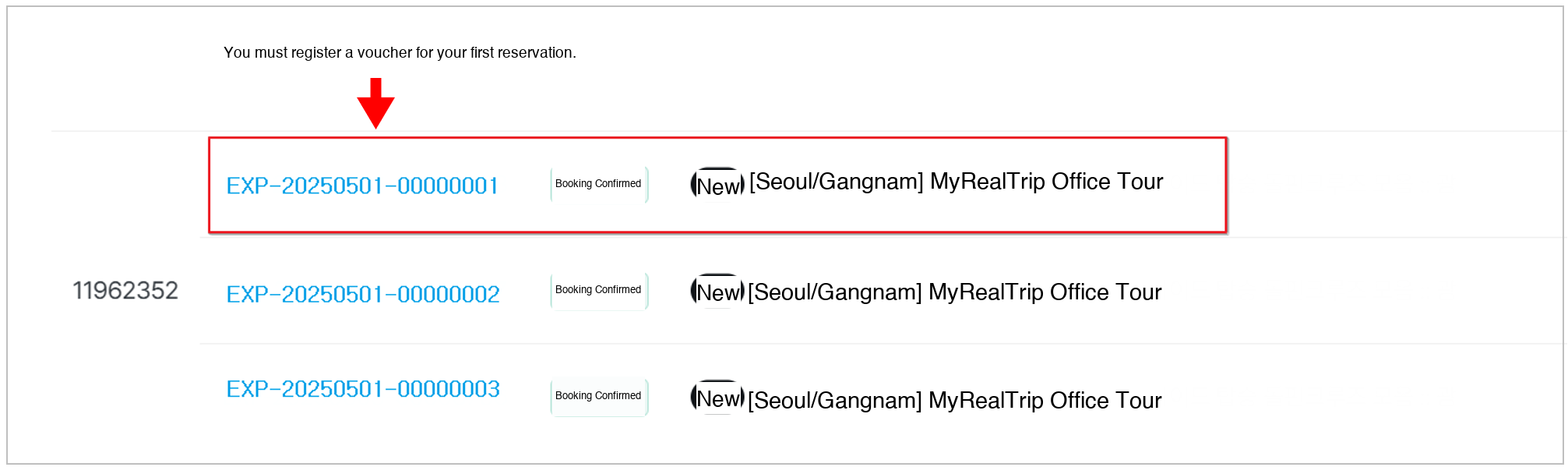This screenshot has width=1568, height=467.
Task: Click the New badge in the second reservation row
Action: coord(717,292)
